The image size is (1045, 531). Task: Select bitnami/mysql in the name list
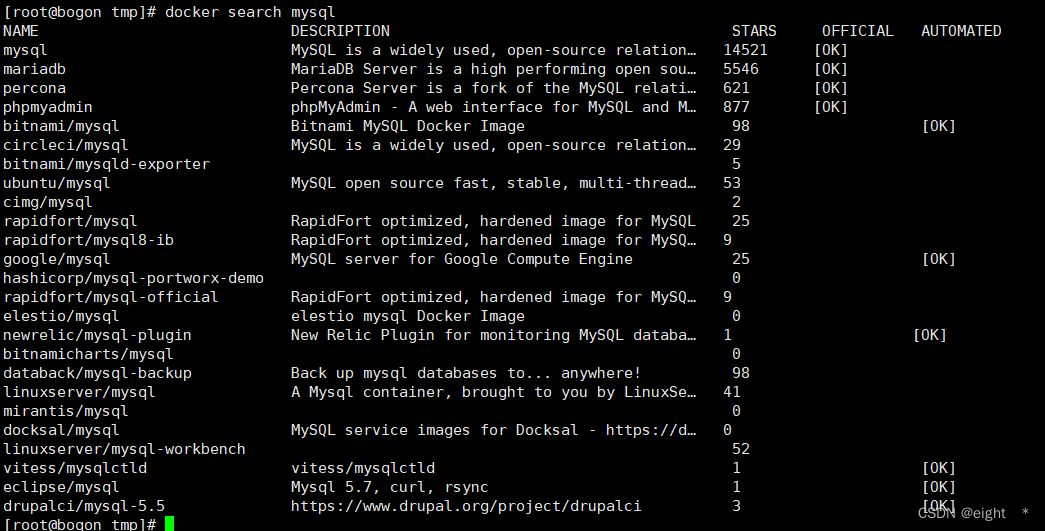coord(61,126)
